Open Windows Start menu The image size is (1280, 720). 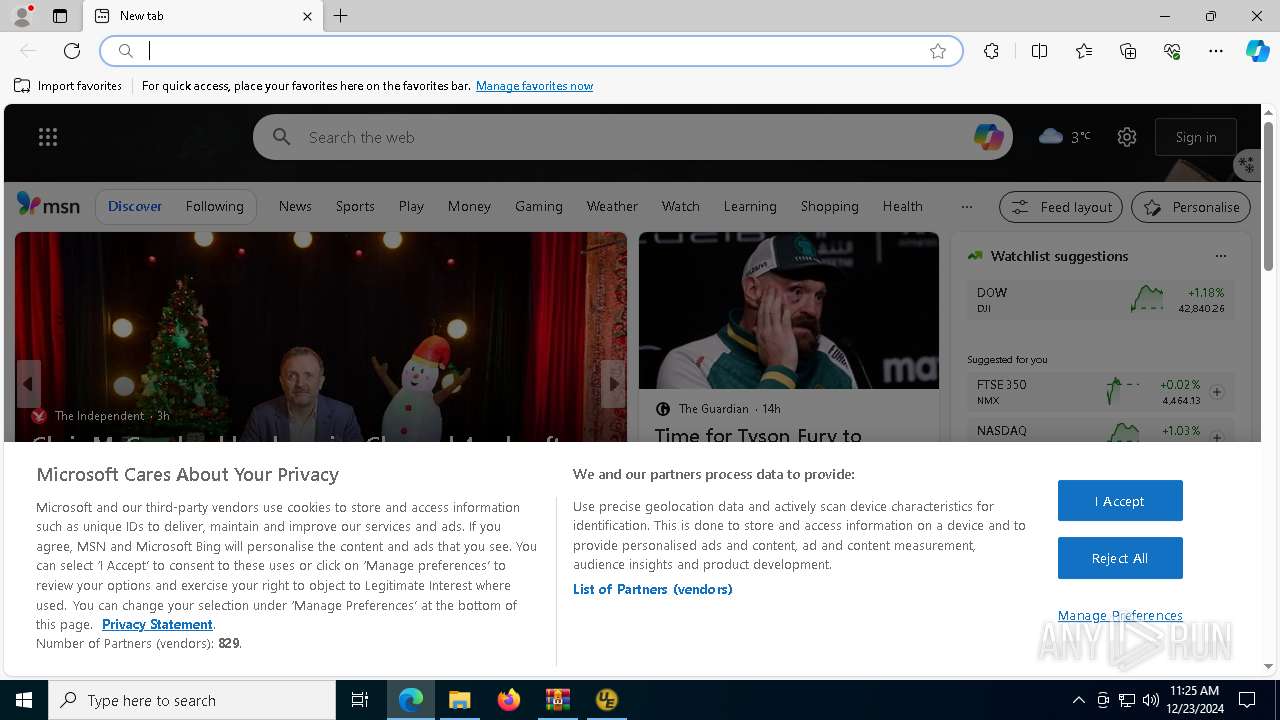click(x=24, y=700)
